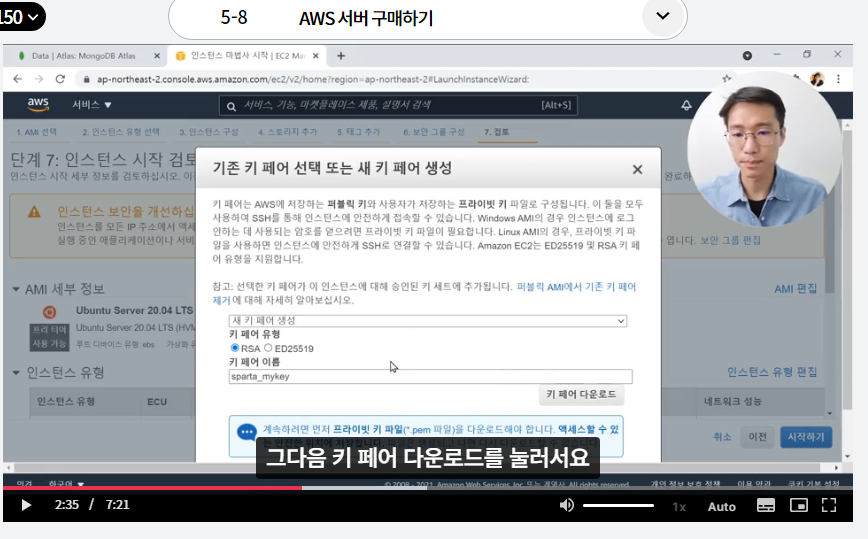The image size is (868, 539).
Task: Change playback speed using the 1x control
Action: coord(679,506)
